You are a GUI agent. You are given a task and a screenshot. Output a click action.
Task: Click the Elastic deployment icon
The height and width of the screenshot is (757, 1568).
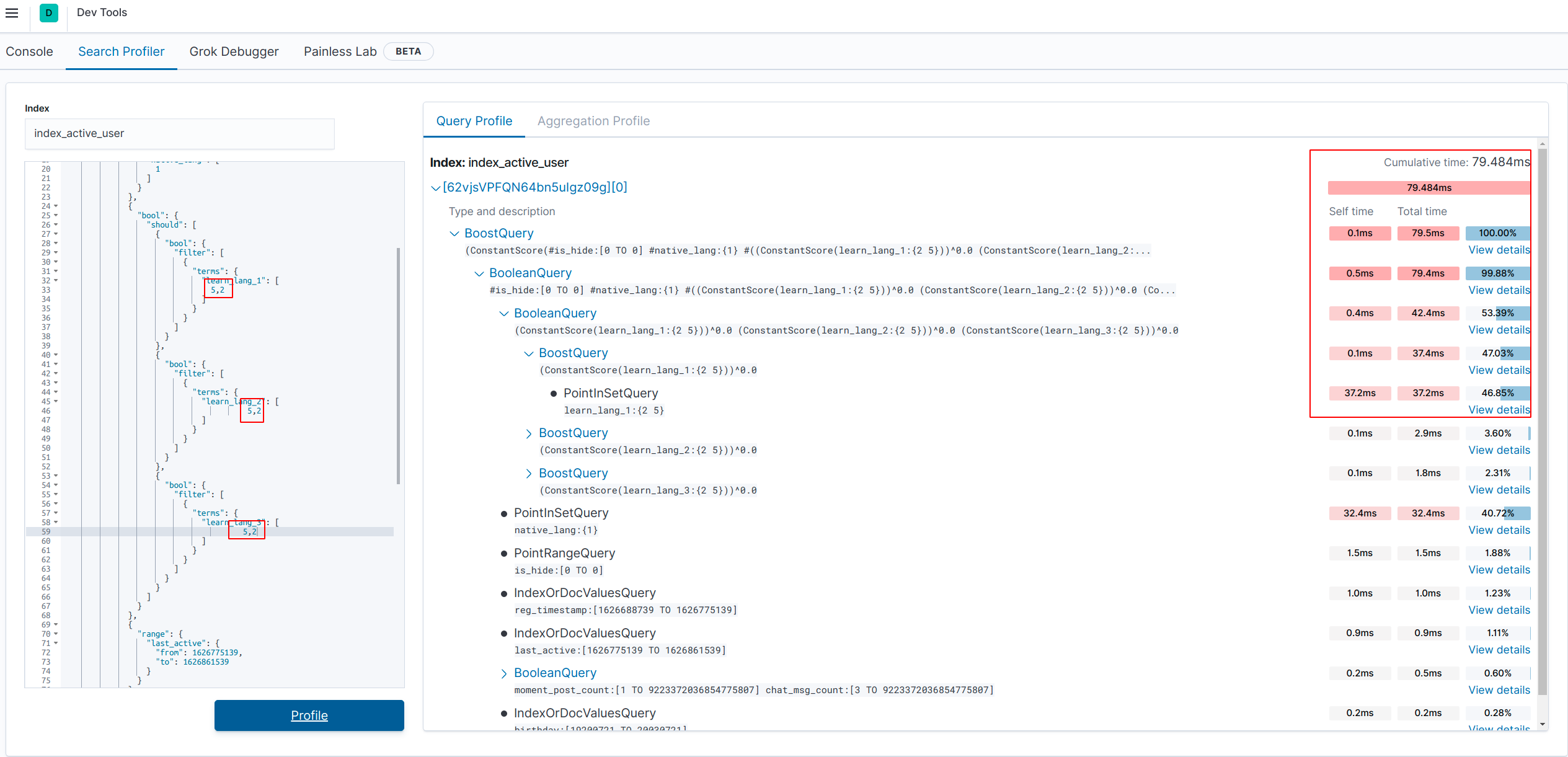[48, 12]
